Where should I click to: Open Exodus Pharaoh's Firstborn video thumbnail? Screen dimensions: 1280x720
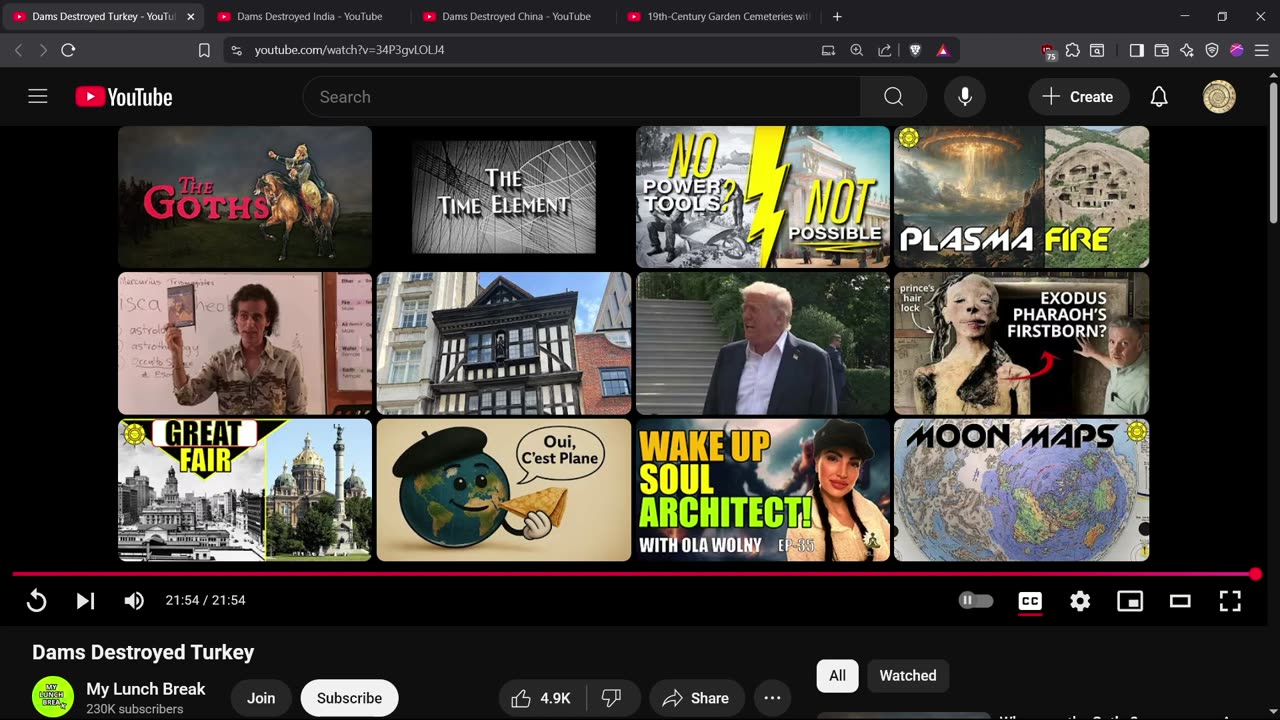point(1021,343)
